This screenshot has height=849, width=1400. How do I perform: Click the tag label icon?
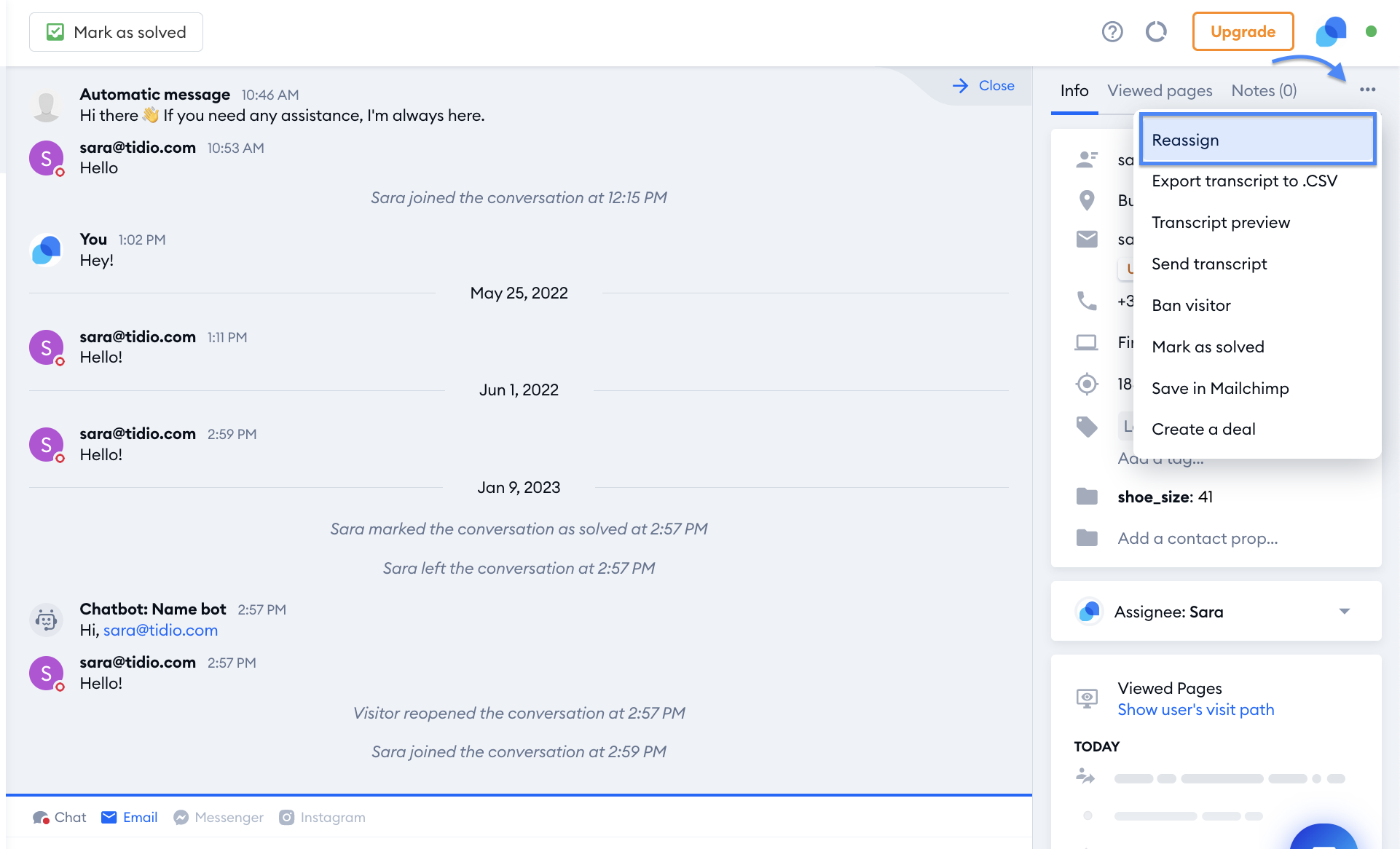[x=1087, y=427]
